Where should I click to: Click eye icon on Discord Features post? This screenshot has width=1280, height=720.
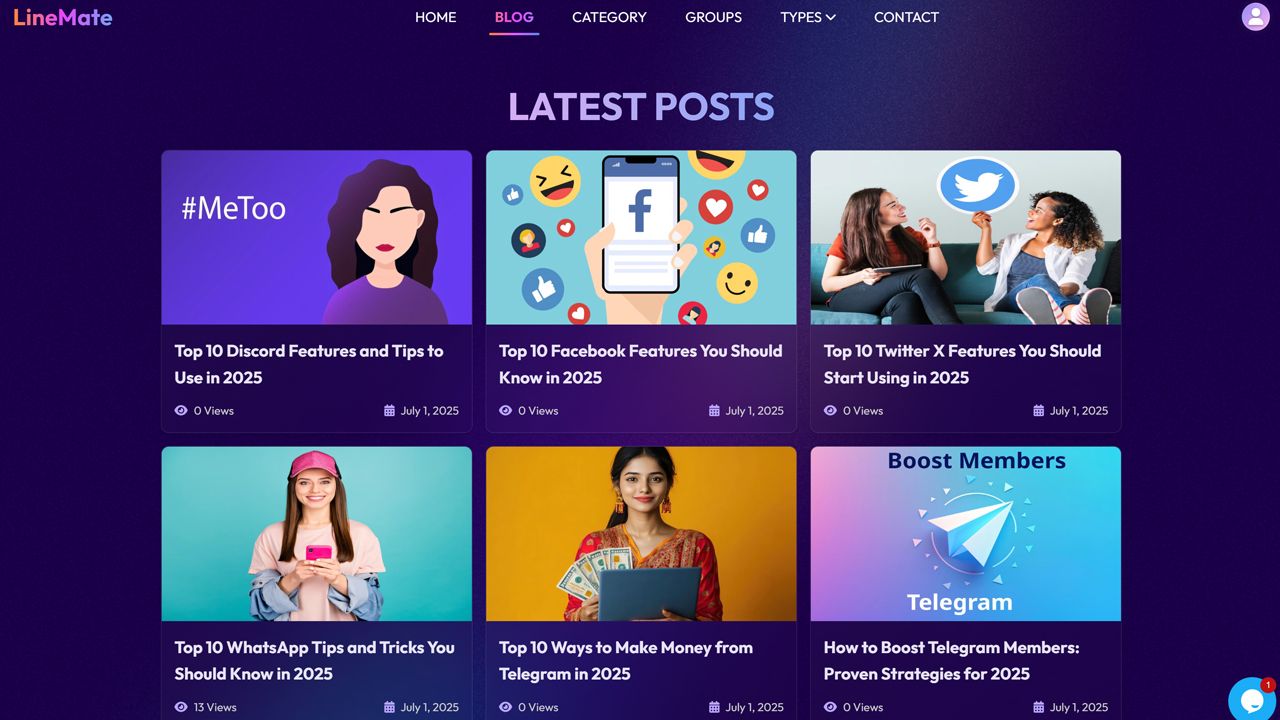pyautogui.click(x=181, y=410)
